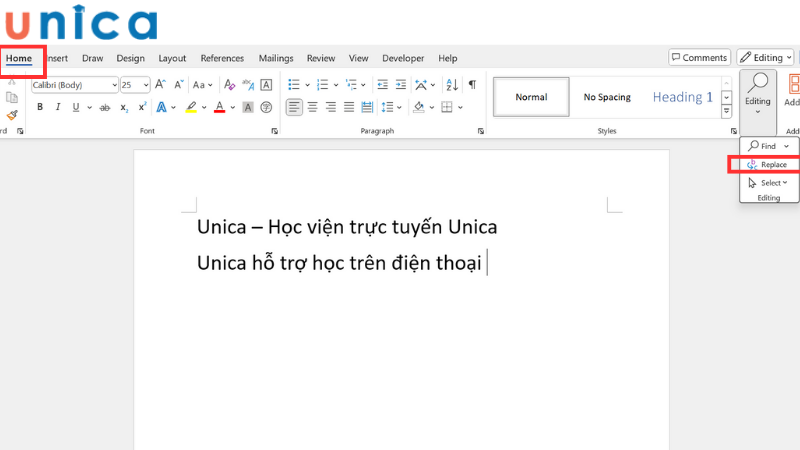The width and height of the screenshot is (800, 450).
Task: Toggle Strikethrough formatting
Action: (105, 107)
